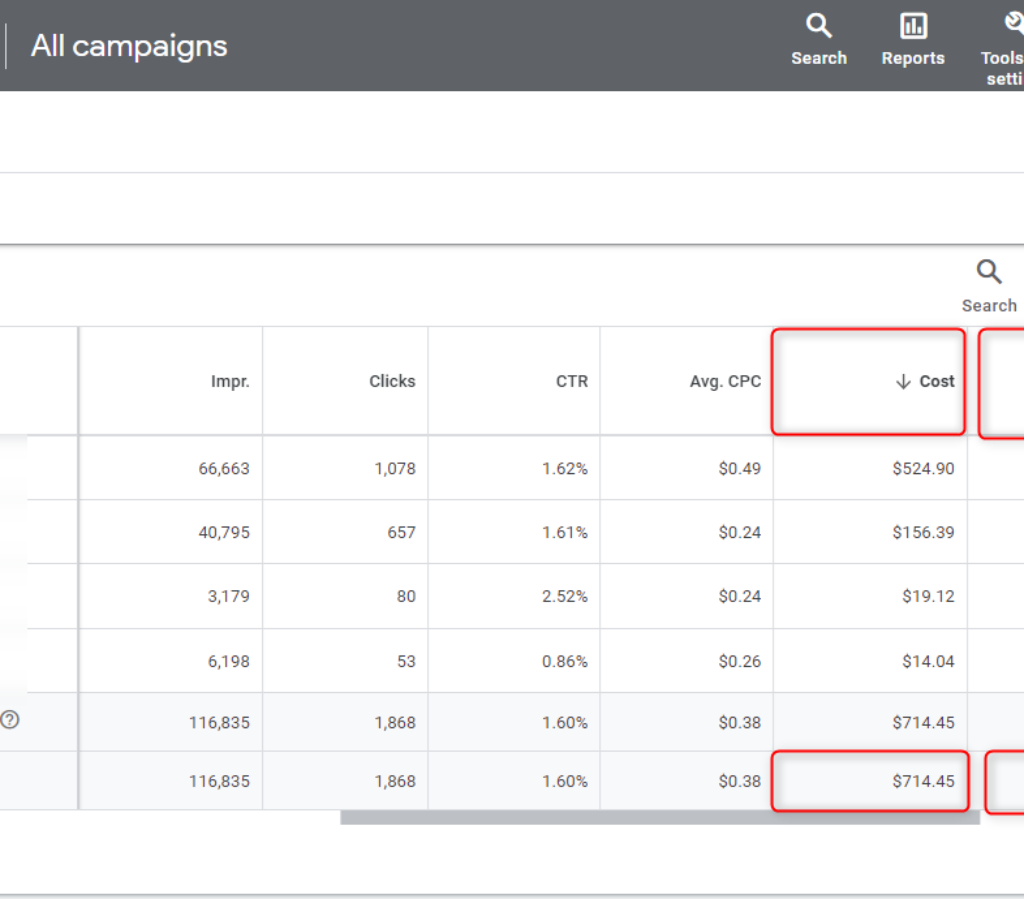This screenshot has height=899, width=1024.
Task: Click the help question mark on the totals row
Action: [x=11, y=720]
